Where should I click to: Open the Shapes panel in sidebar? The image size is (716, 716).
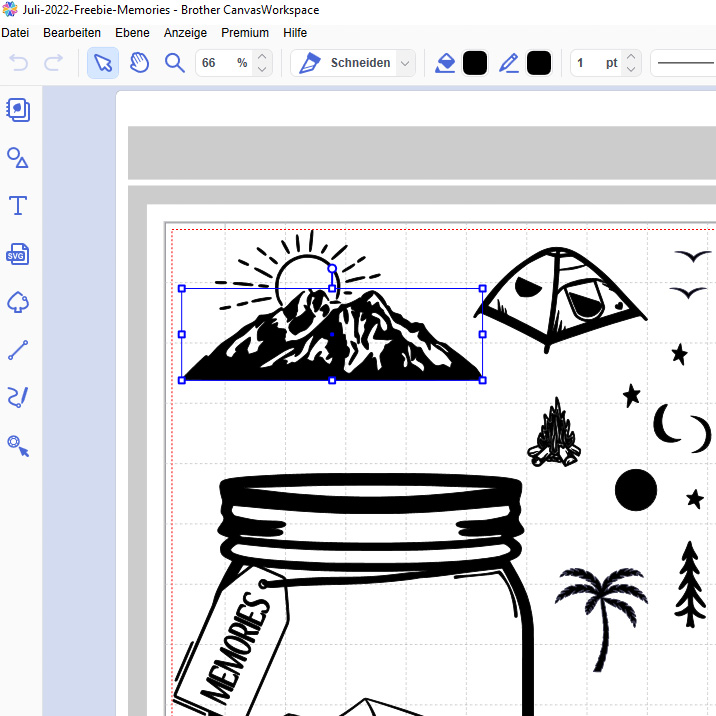point(18,158)
